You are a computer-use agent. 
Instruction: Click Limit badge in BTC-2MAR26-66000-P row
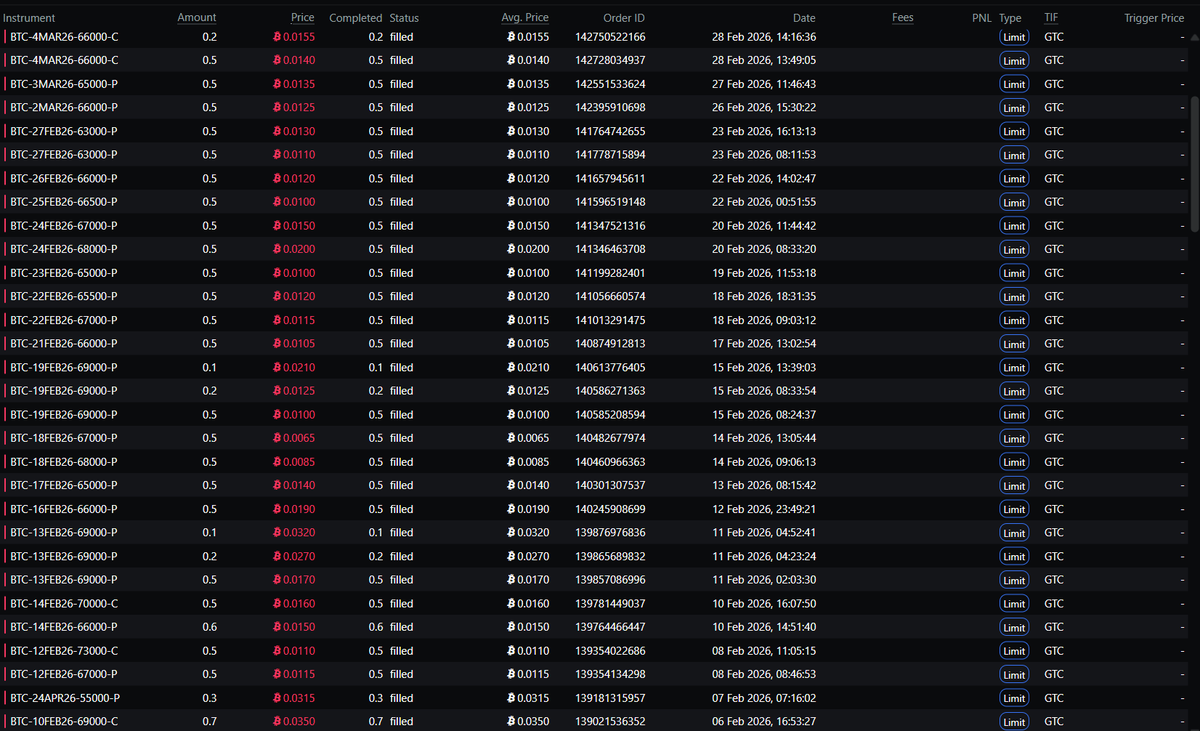pyautogui.click(x=1014, y=108)
